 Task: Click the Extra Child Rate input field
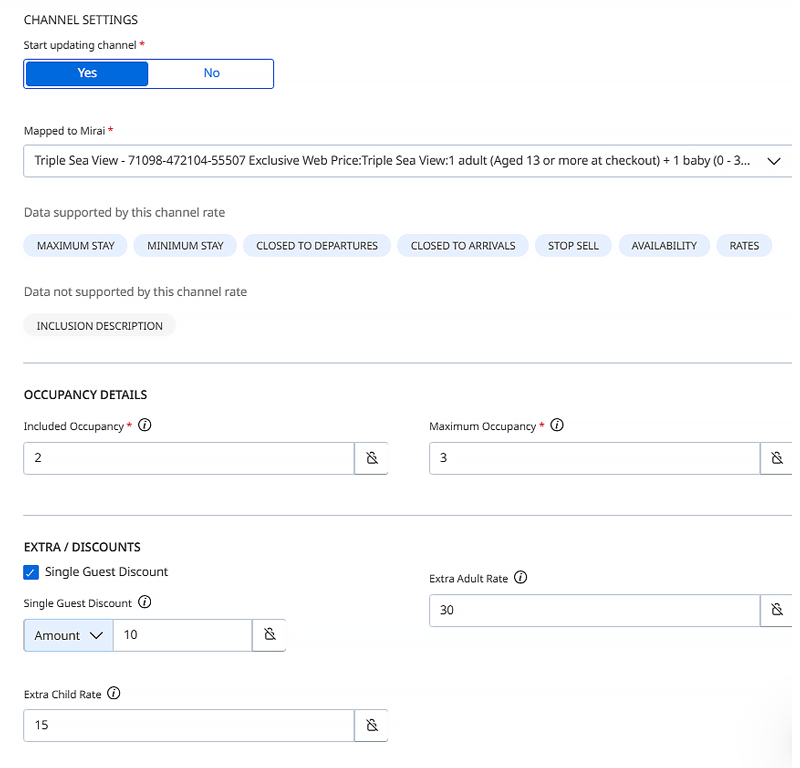point(188,725)
